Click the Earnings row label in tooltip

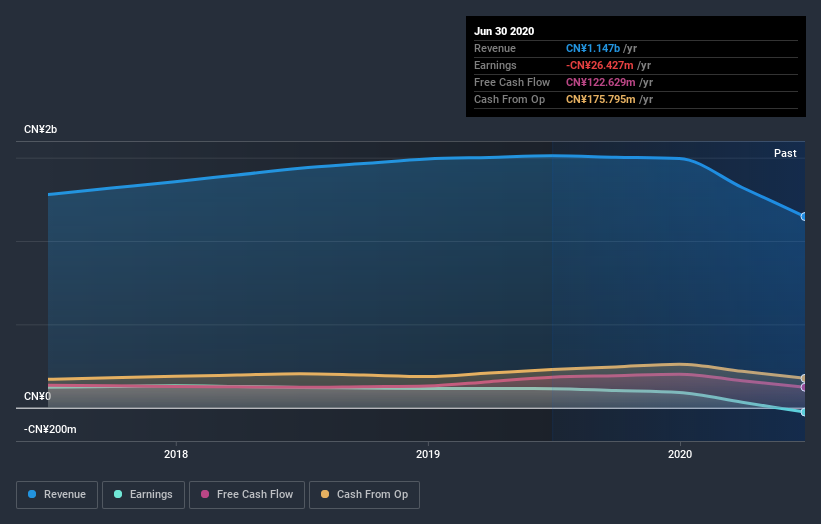click(495, 65)
